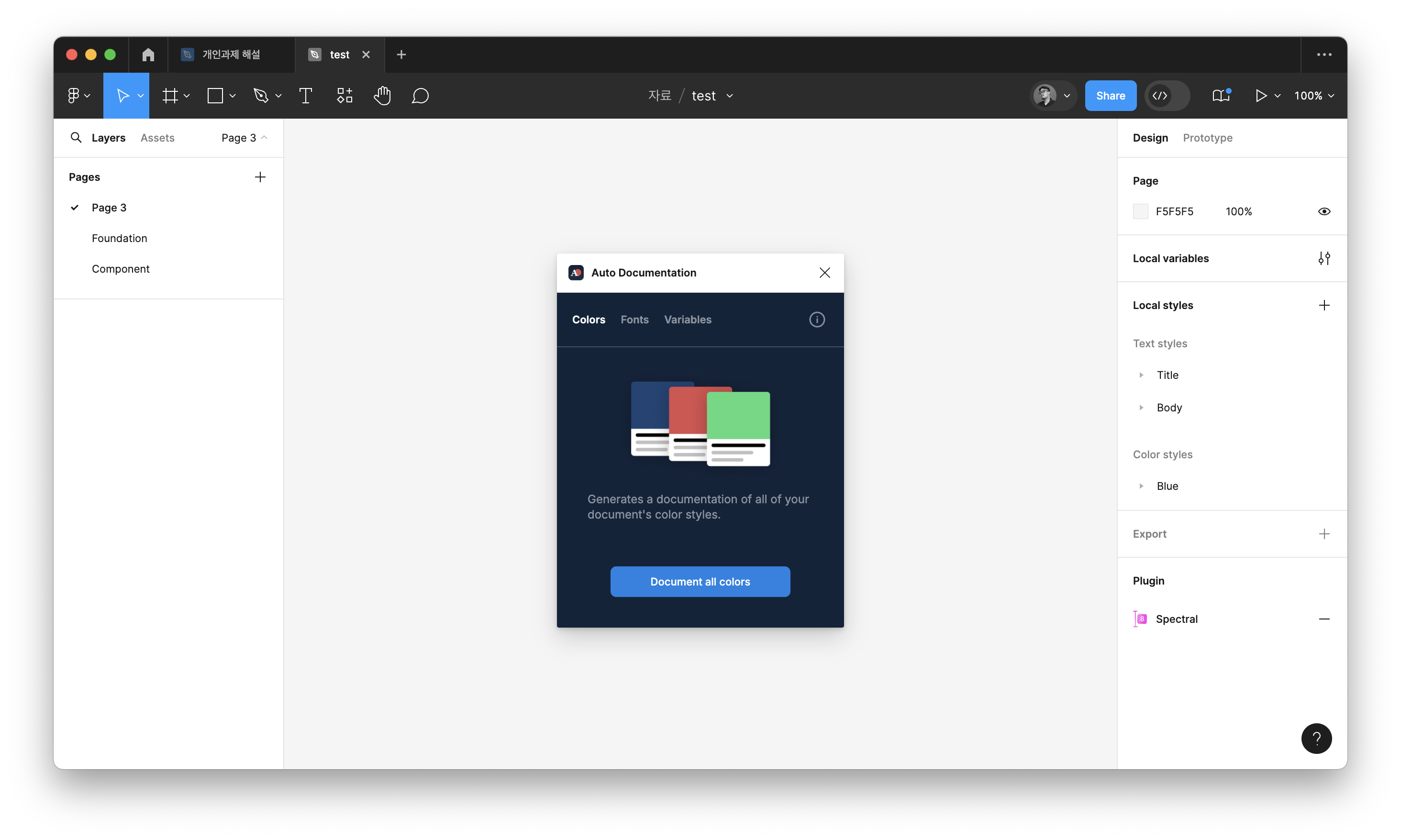This screenshot has width=1401, height=840.
Task: Expand the Title text style group
Action: click(1141, 375)
